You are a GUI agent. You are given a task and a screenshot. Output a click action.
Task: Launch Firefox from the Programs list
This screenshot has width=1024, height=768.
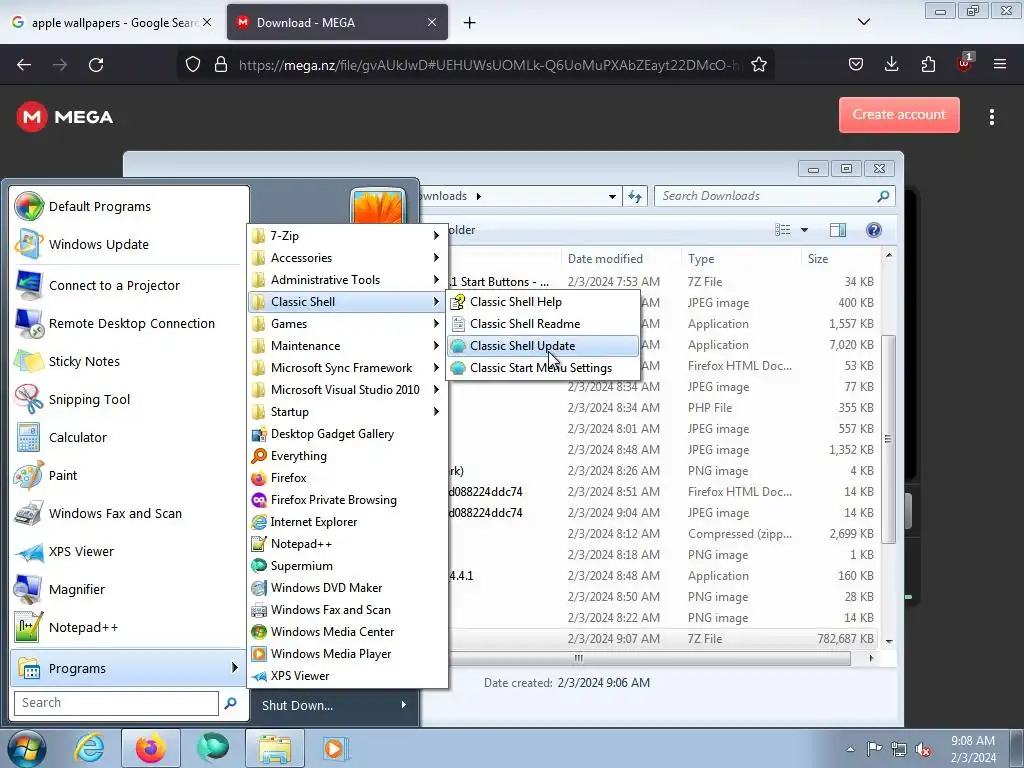[x=347, y=478]
